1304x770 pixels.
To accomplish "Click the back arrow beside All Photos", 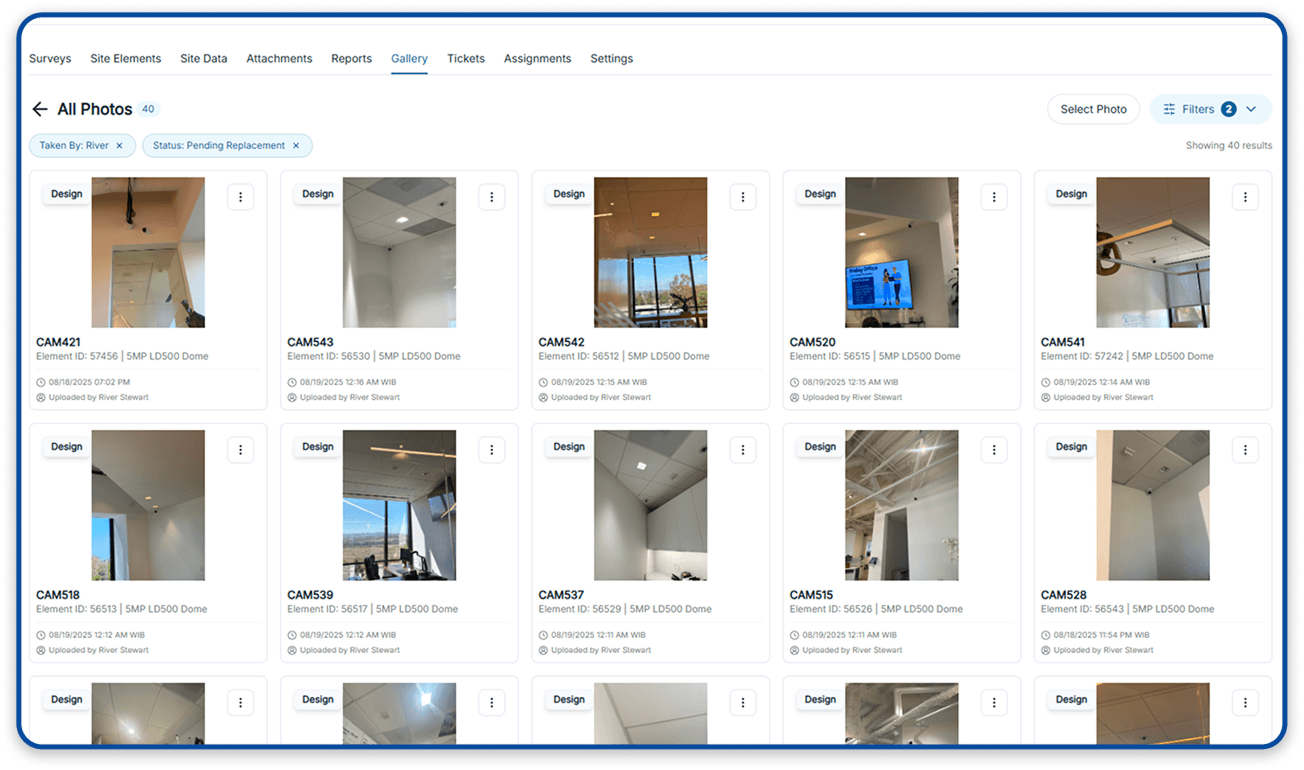I will point(40,110).
